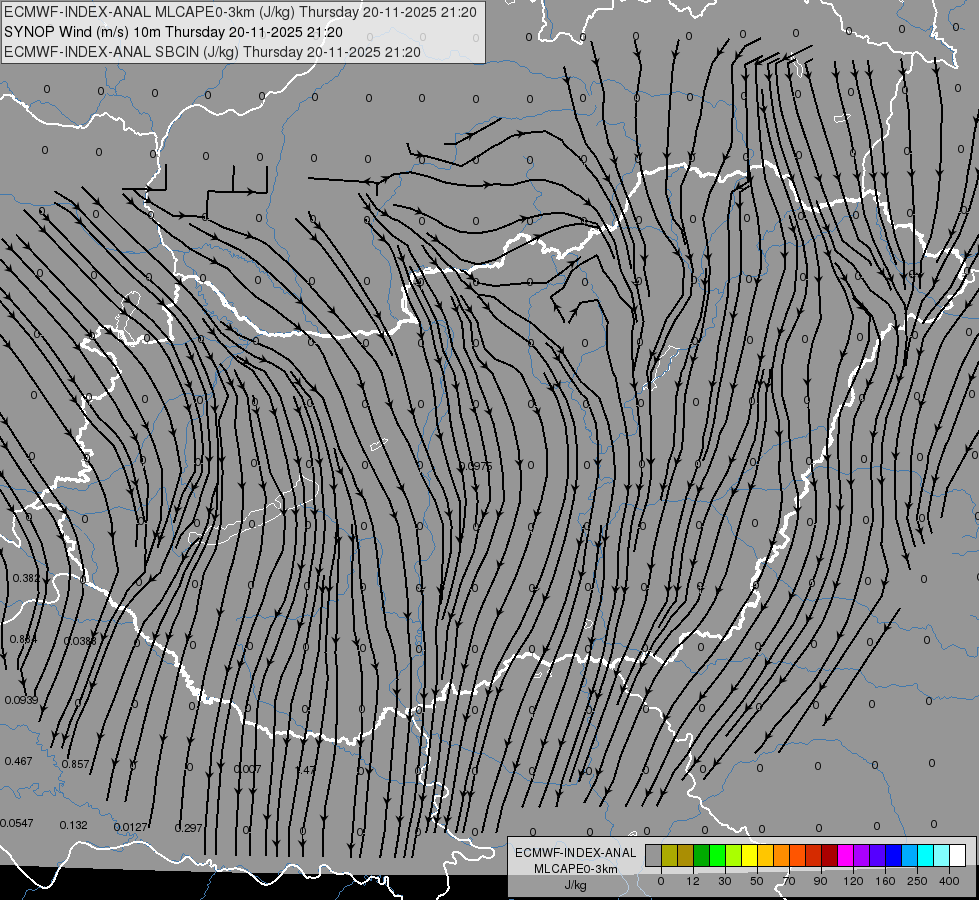
Task: Click the bright green legend swatch
Action: coord(717,855)
